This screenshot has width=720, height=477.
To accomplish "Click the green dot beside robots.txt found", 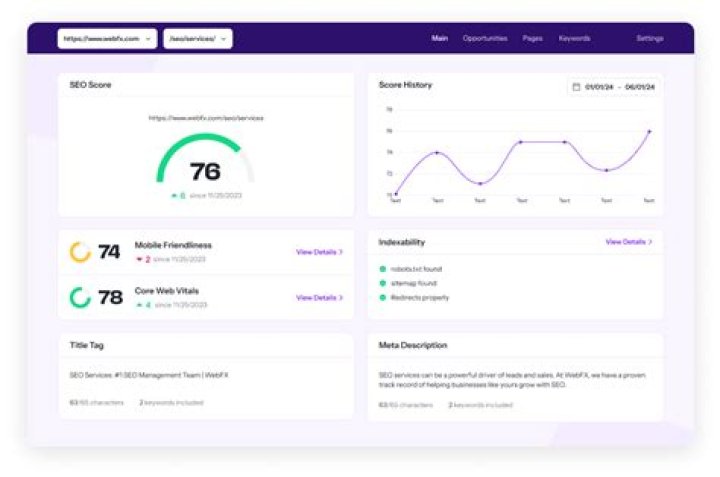I will 383,269.
